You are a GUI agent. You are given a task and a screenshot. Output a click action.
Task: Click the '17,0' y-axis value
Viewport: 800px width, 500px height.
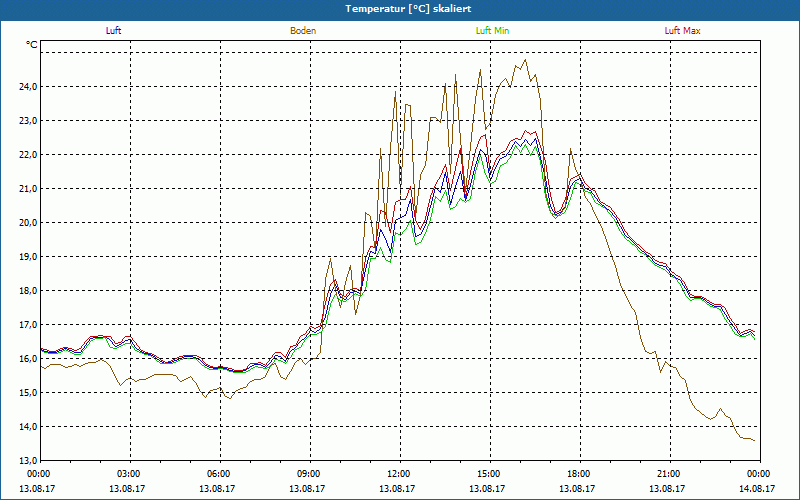28,325
